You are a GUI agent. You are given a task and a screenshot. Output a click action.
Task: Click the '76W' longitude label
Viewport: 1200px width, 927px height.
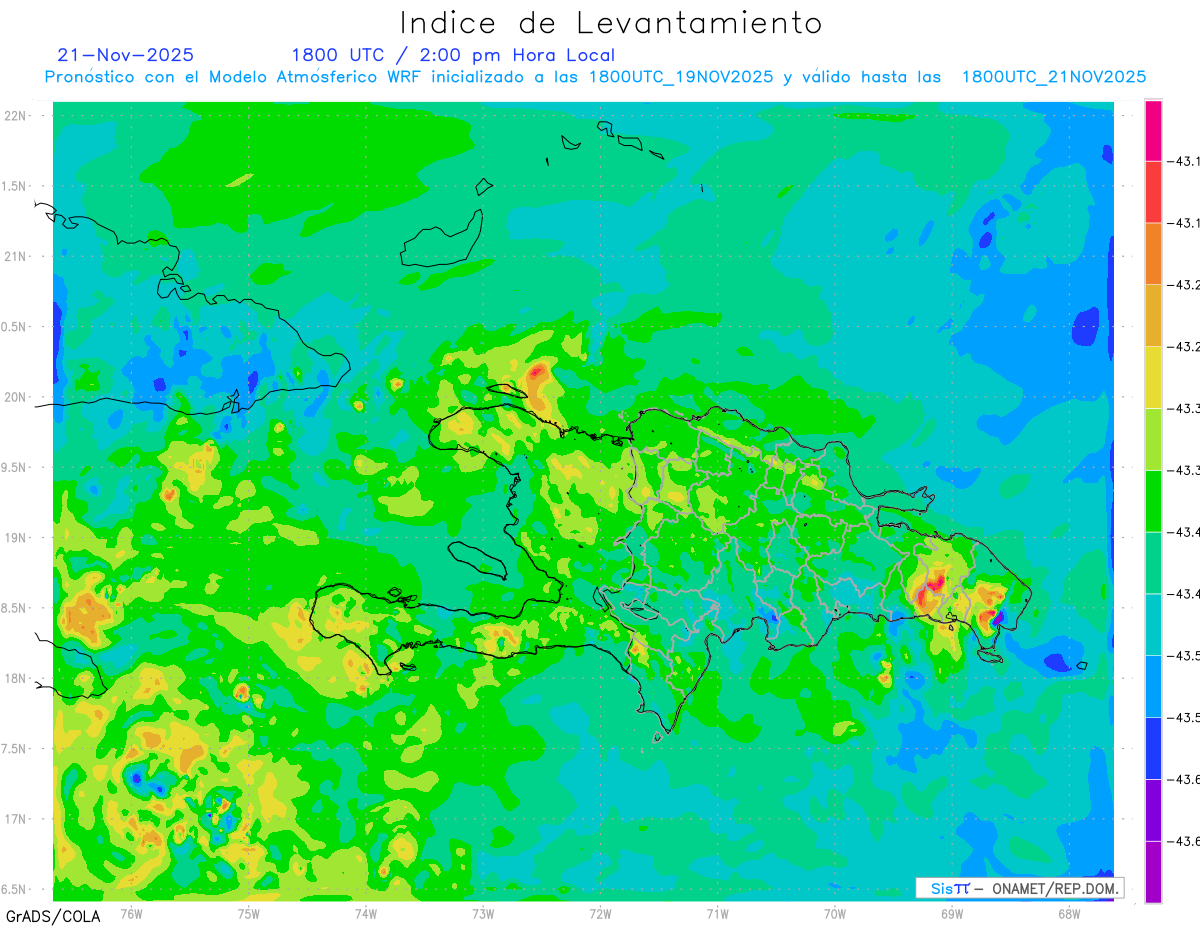coord(131,913)
